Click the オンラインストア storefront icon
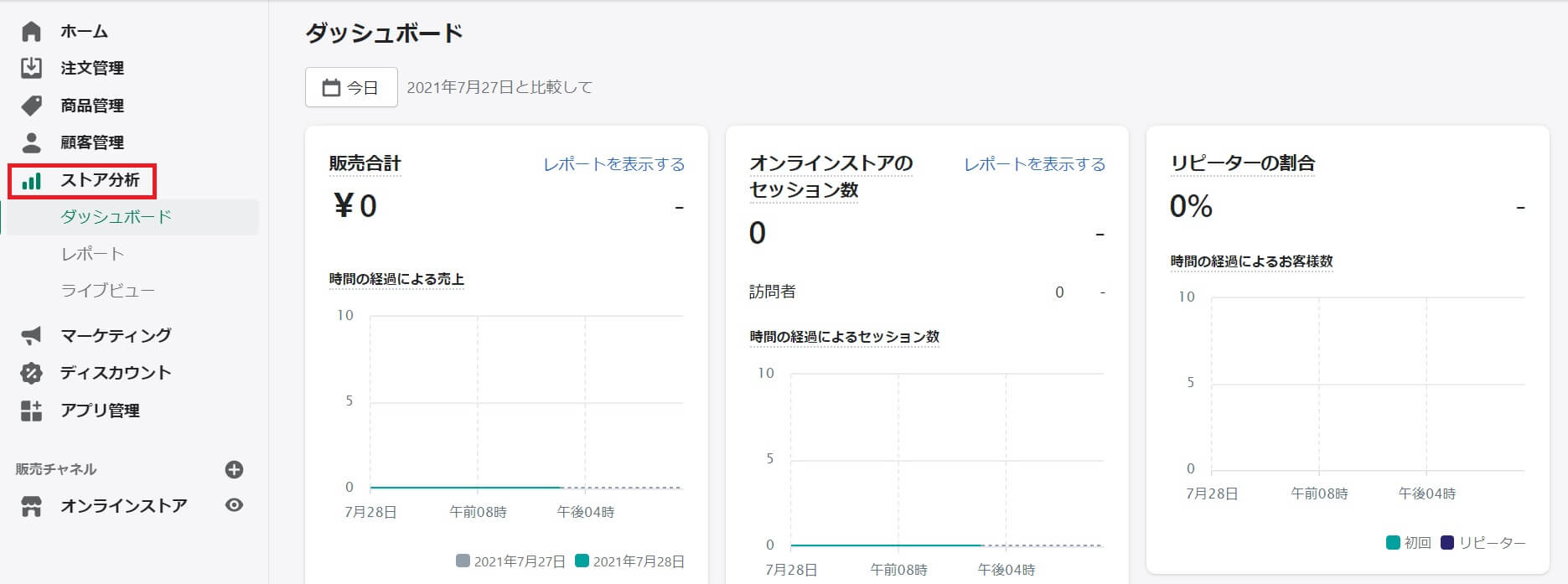This screenshot has width=1568, height=584. pos(31,506)
